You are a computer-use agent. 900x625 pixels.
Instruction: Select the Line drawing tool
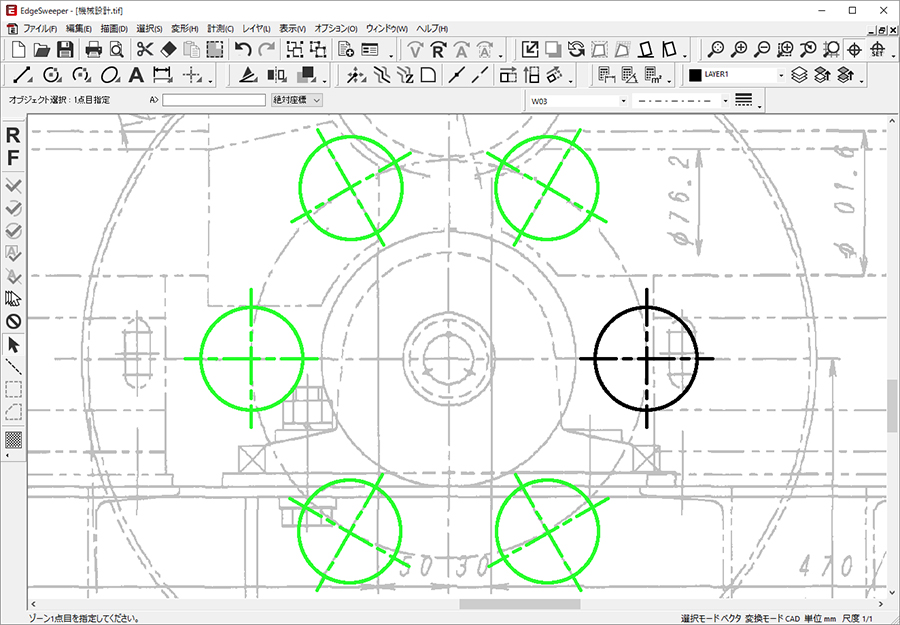tap(23, 75)
